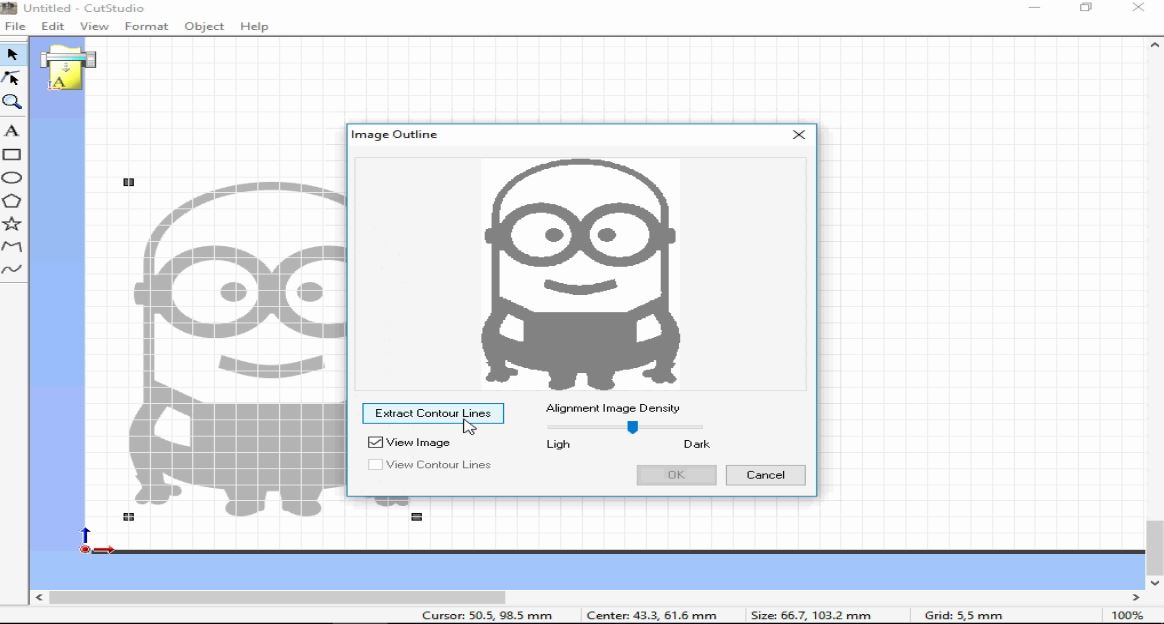The image size is (1164, 624).
Task: Click vertical scrollbar up arrow
Action: tap(1154, 45)
